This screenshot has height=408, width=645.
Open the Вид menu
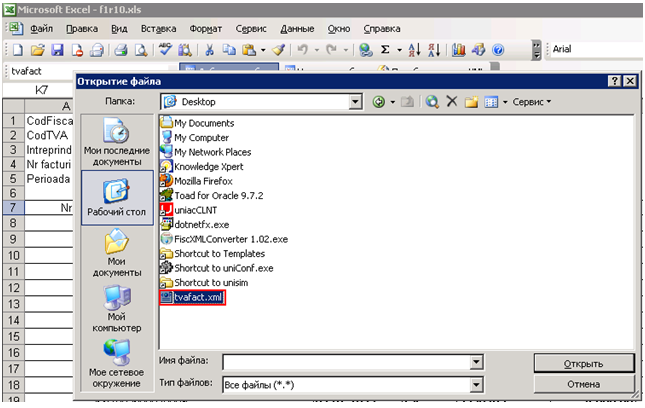coord(119,29)
